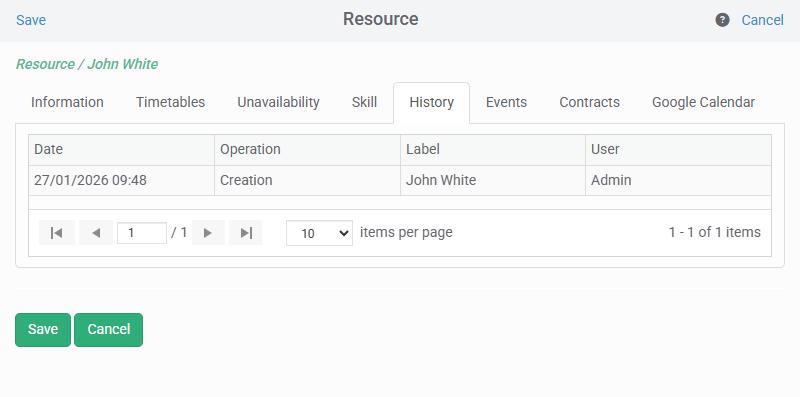The image size is (800, 397).
Task: Click the Operation column header
Action: 307,150
